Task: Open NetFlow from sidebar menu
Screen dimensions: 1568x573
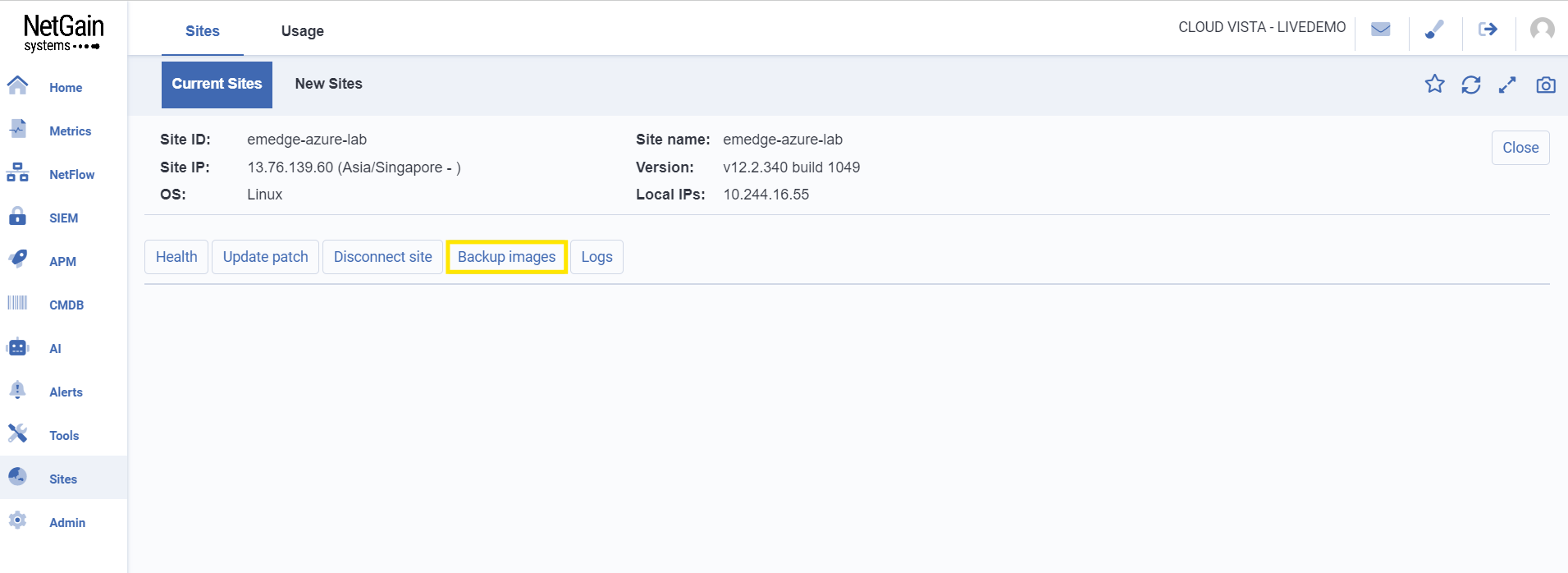Action: 72,175
